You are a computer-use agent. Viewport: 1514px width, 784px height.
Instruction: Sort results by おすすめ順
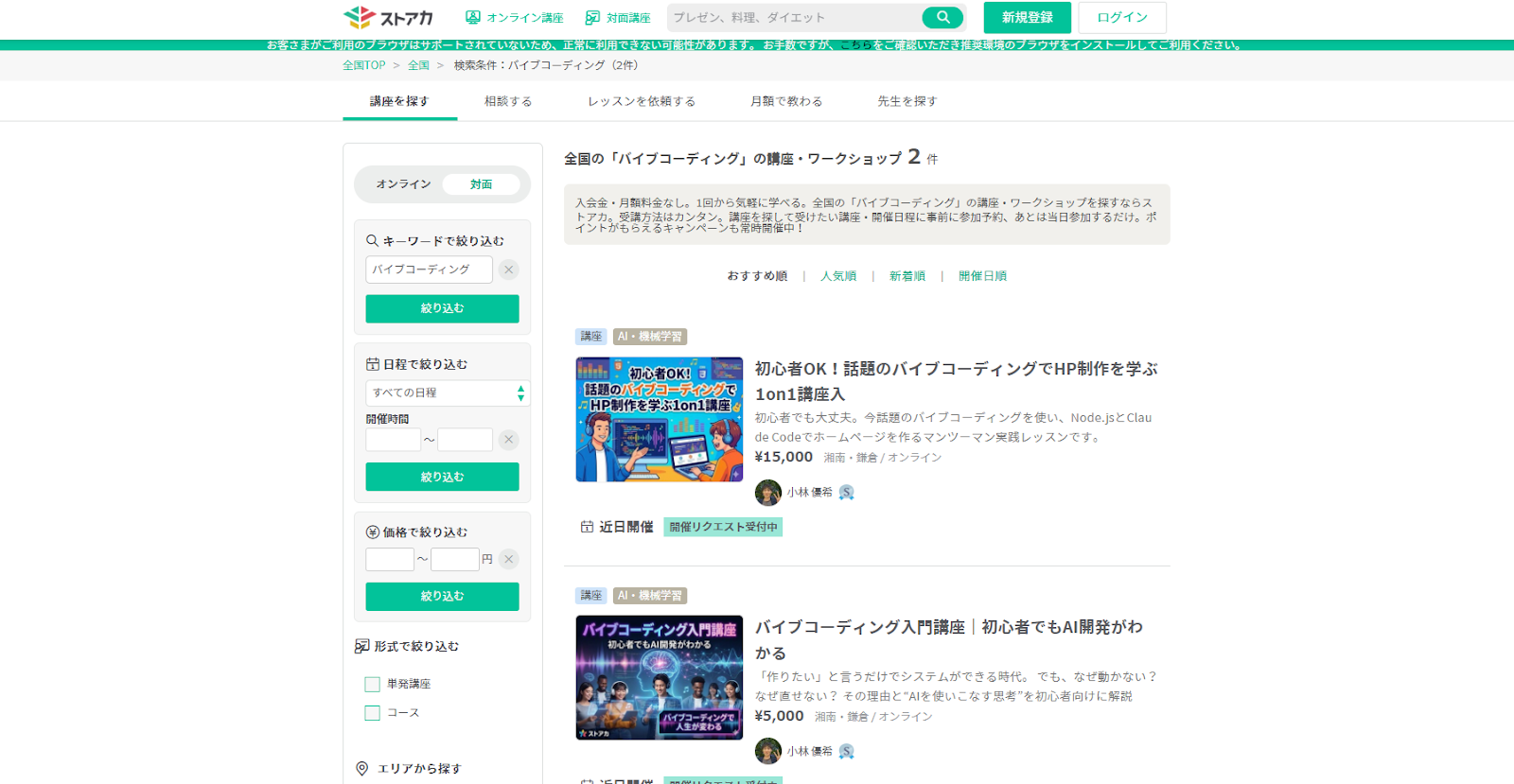click(757, 276)
